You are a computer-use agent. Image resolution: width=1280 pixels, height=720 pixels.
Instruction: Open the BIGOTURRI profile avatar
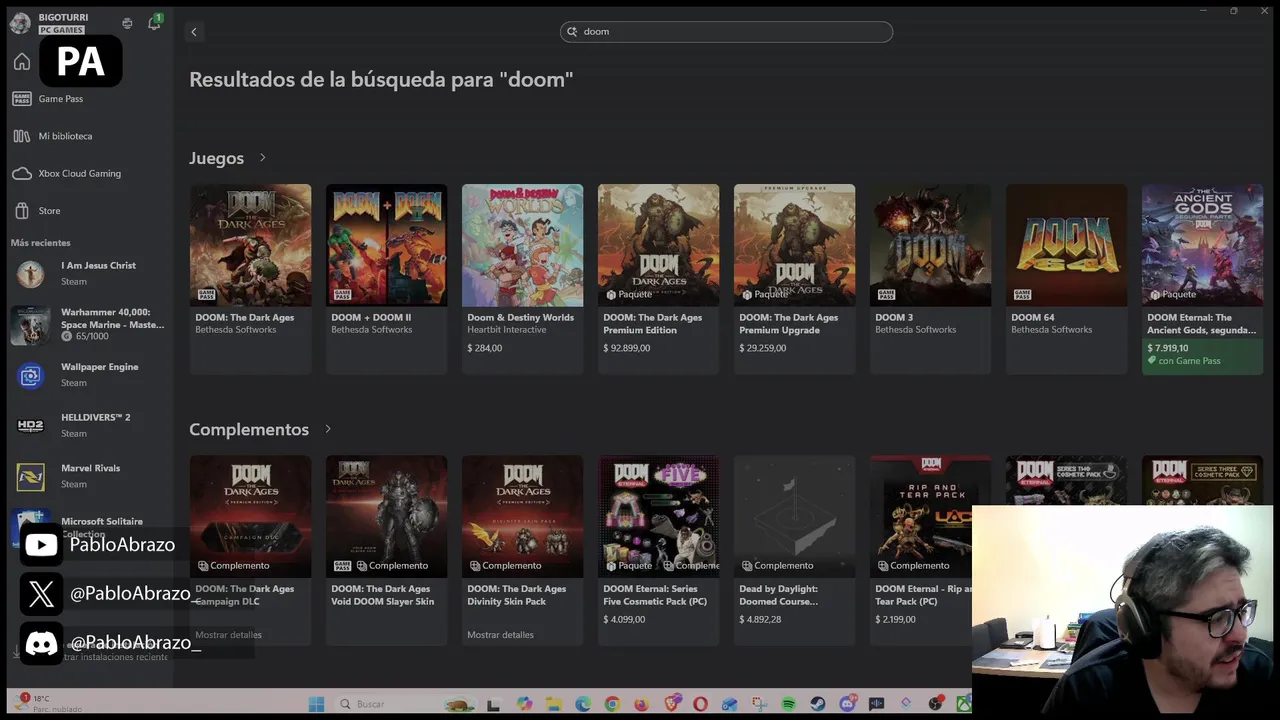(20, 23)
